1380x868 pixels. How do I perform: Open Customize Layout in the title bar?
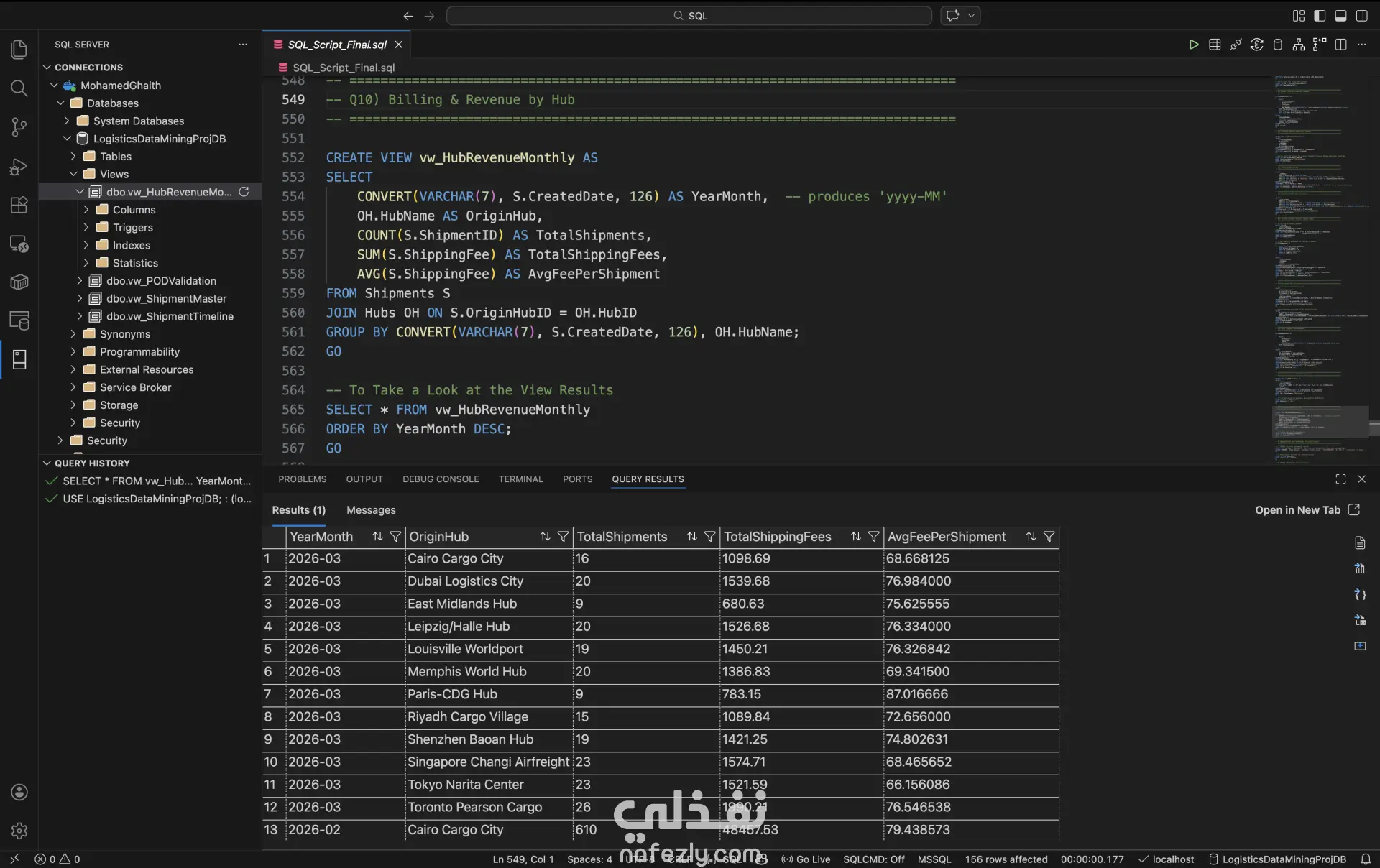[x=1298, y=16]
